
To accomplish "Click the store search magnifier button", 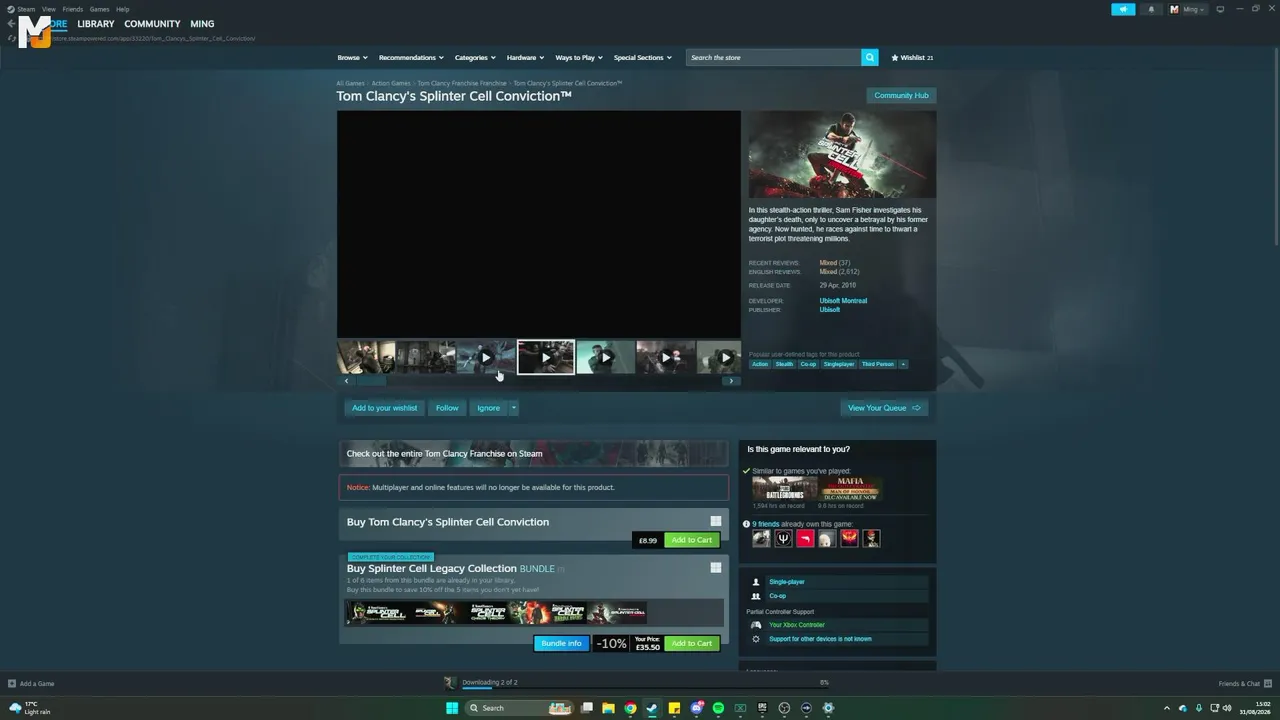I will pyautogui.click(x=870, y=58).
